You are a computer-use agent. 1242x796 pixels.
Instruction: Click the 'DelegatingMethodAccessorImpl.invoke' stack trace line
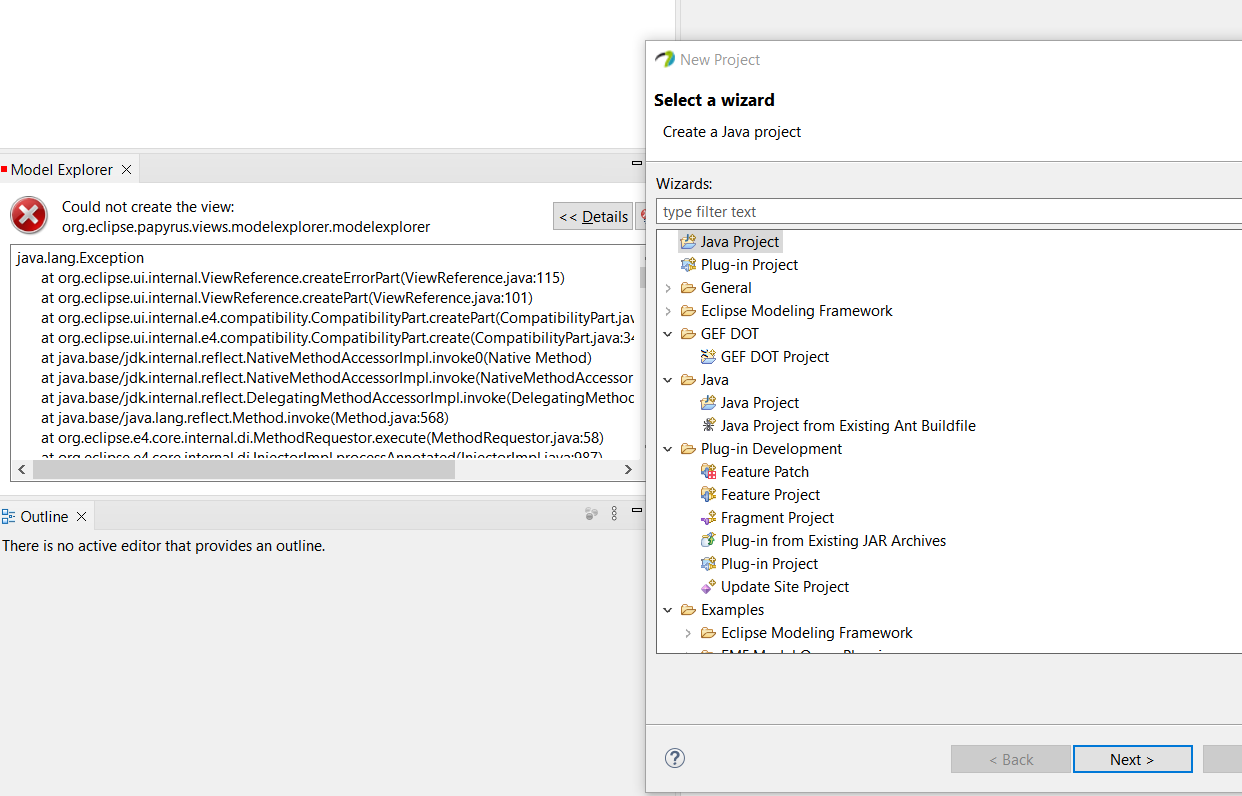pyautogui.click(x=338, y=398)
